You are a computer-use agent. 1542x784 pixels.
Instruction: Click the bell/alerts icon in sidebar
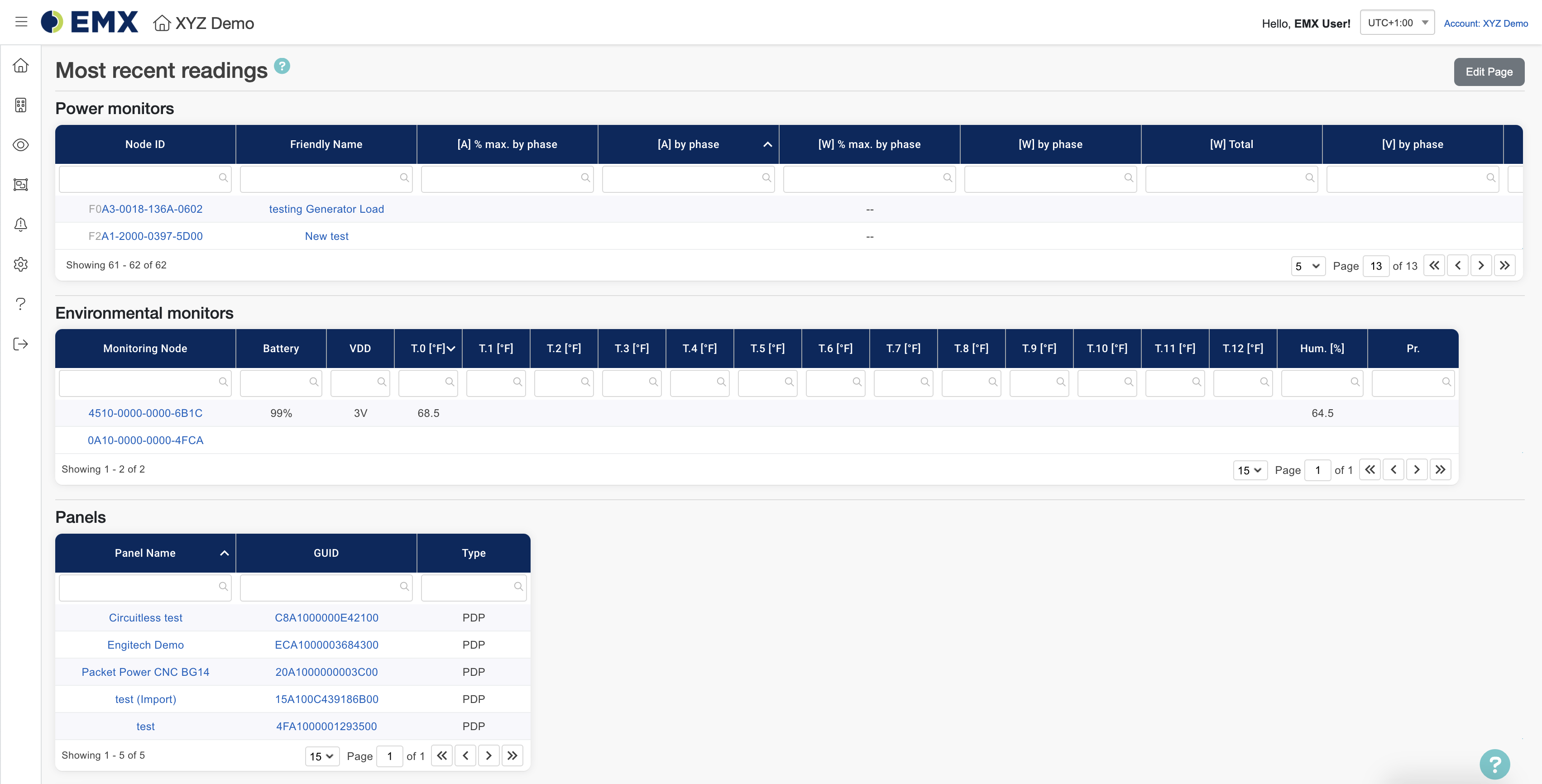pos(22,224)
